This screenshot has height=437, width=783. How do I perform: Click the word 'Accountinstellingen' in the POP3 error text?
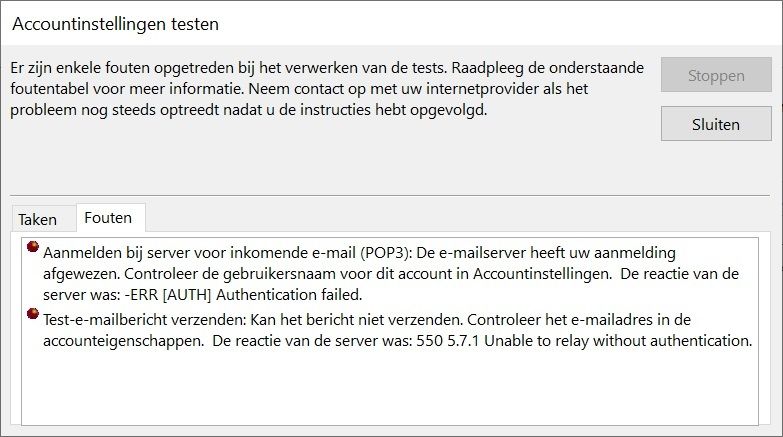541,274
